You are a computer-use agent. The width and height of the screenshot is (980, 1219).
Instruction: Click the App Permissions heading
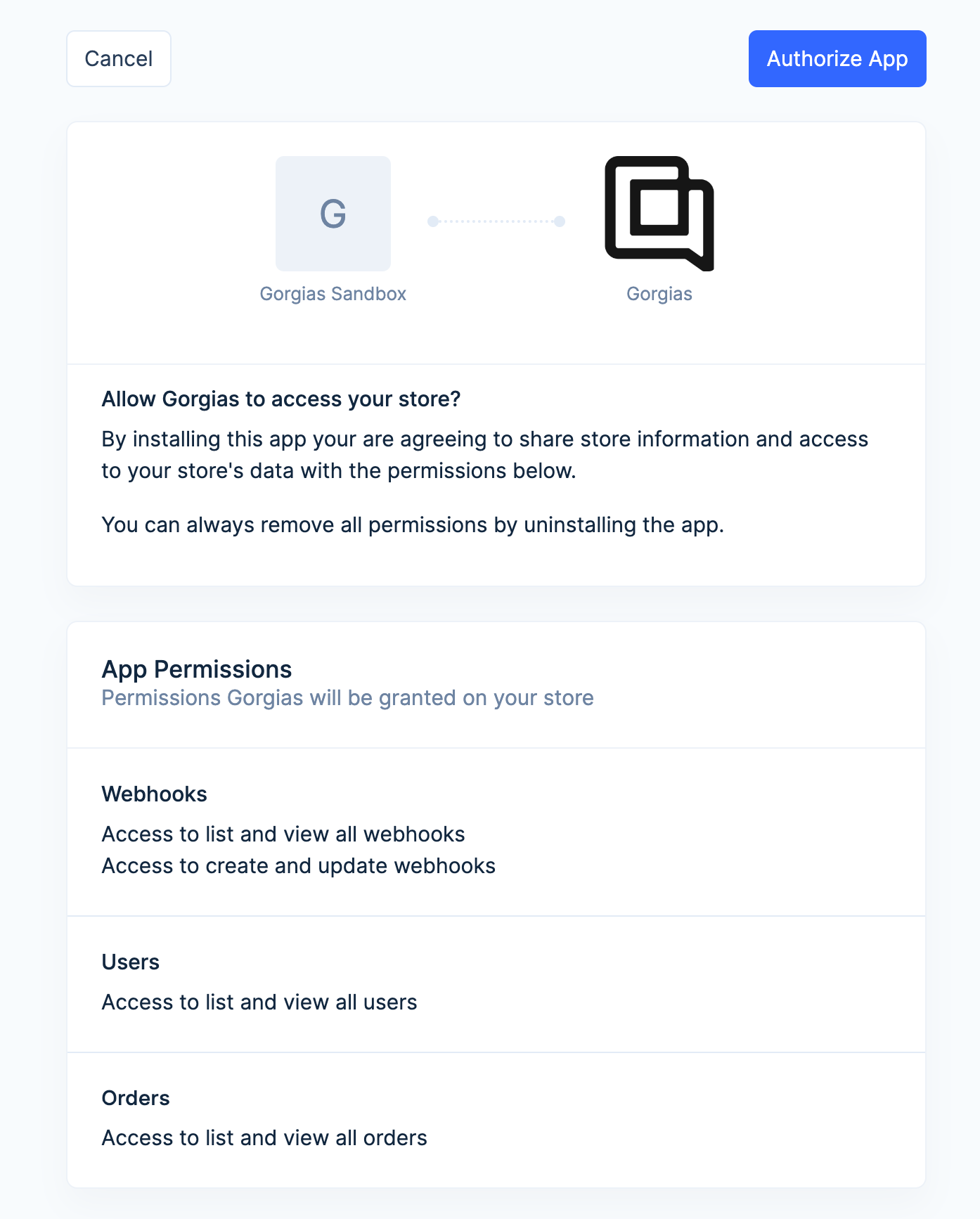[197, 669]
